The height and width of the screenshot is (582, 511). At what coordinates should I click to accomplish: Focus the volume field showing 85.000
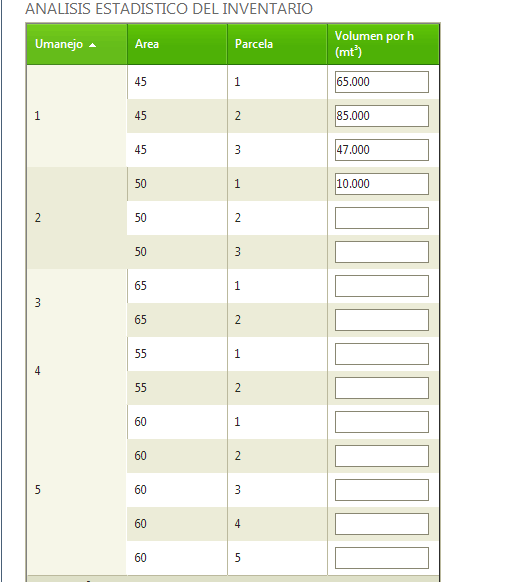381,116
